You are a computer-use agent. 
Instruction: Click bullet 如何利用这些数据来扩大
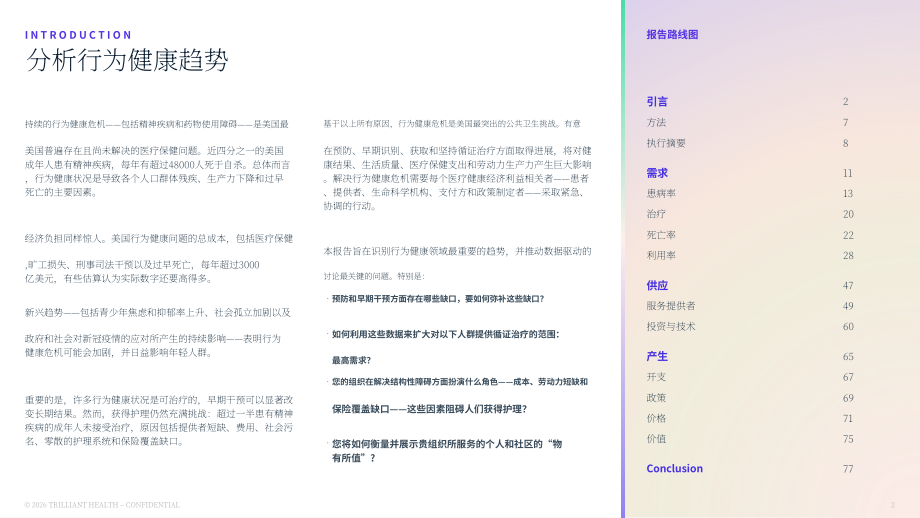click(x=445, y=334)
